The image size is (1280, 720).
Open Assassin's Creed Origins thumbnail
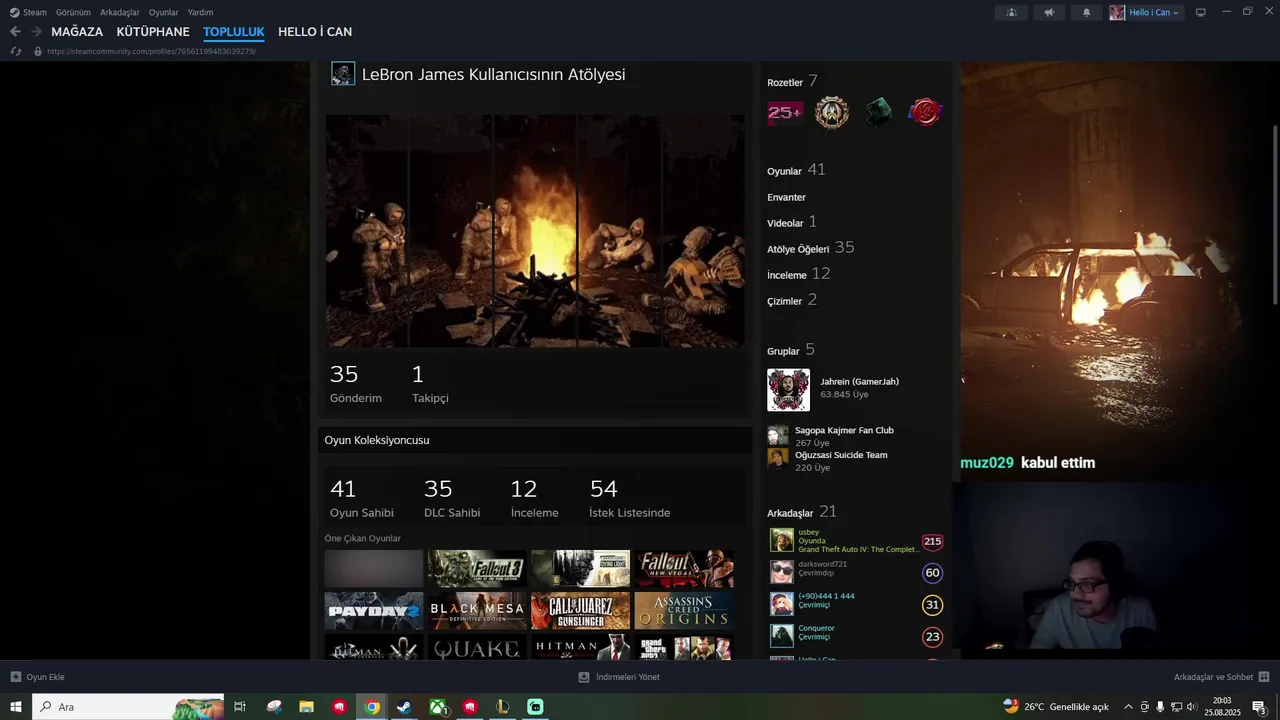[x=684, y=610]
